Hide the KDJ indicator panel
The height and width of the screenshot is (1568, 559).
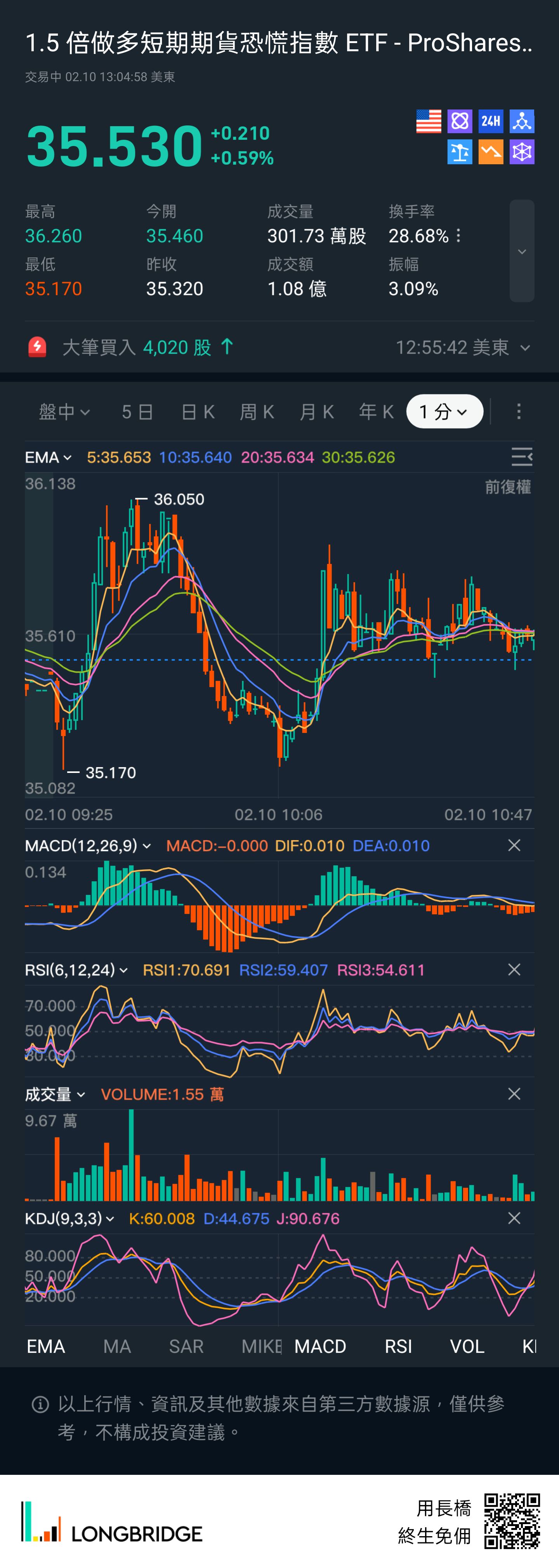pyautogui.click(x=514, y=1218)
